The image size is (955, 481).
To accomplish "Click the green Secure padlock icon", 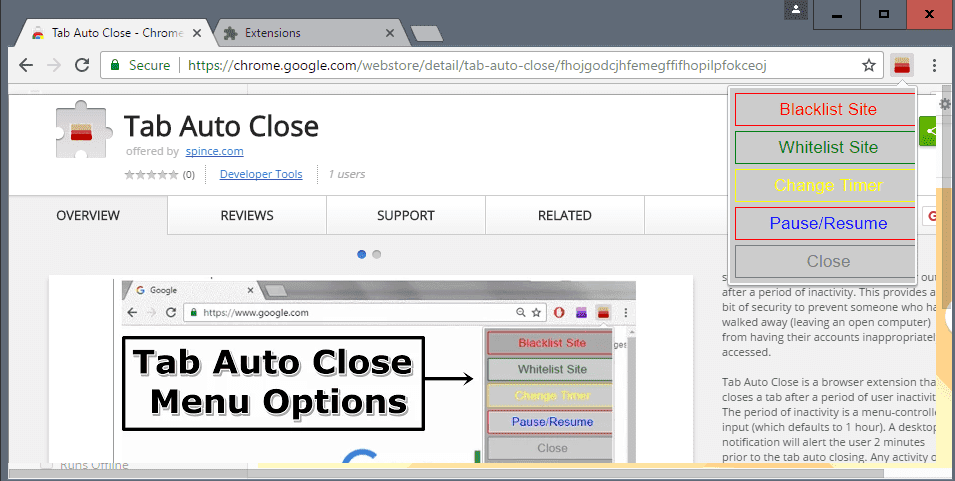I will (117, 65).
